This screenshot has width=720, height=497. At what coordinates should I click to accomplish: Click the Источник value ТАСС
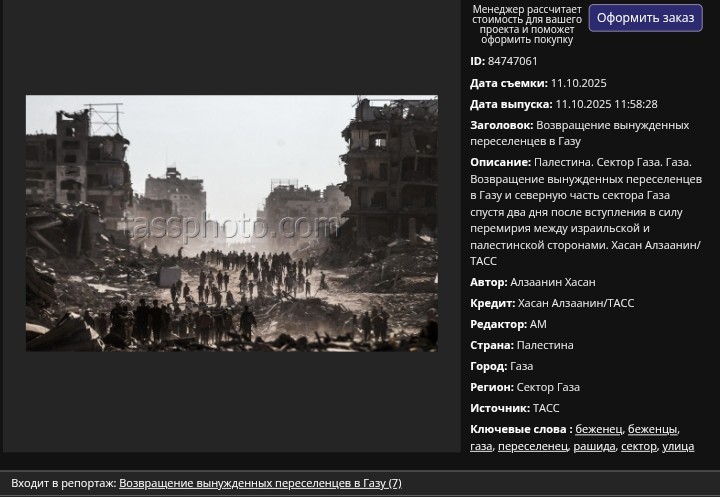pos(545,408)
